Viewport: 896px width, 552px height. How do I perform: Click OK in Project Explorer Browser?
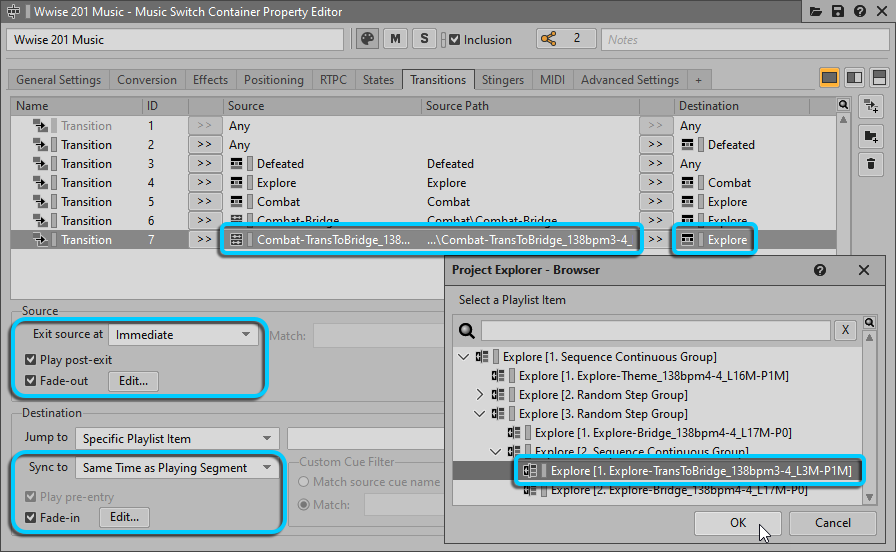pyautogui.click(x=738, y=523)
